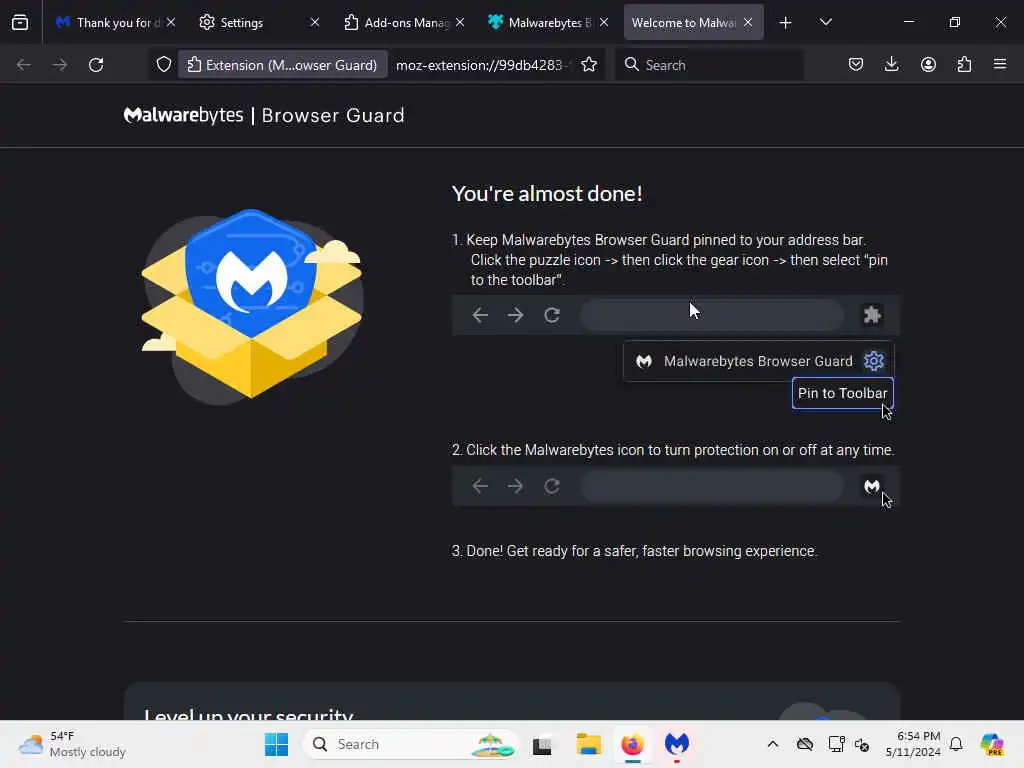Viewport: 1024px width, 768px height.
Task: Switch to the Malwarebytes B tab
Action: 550,22
